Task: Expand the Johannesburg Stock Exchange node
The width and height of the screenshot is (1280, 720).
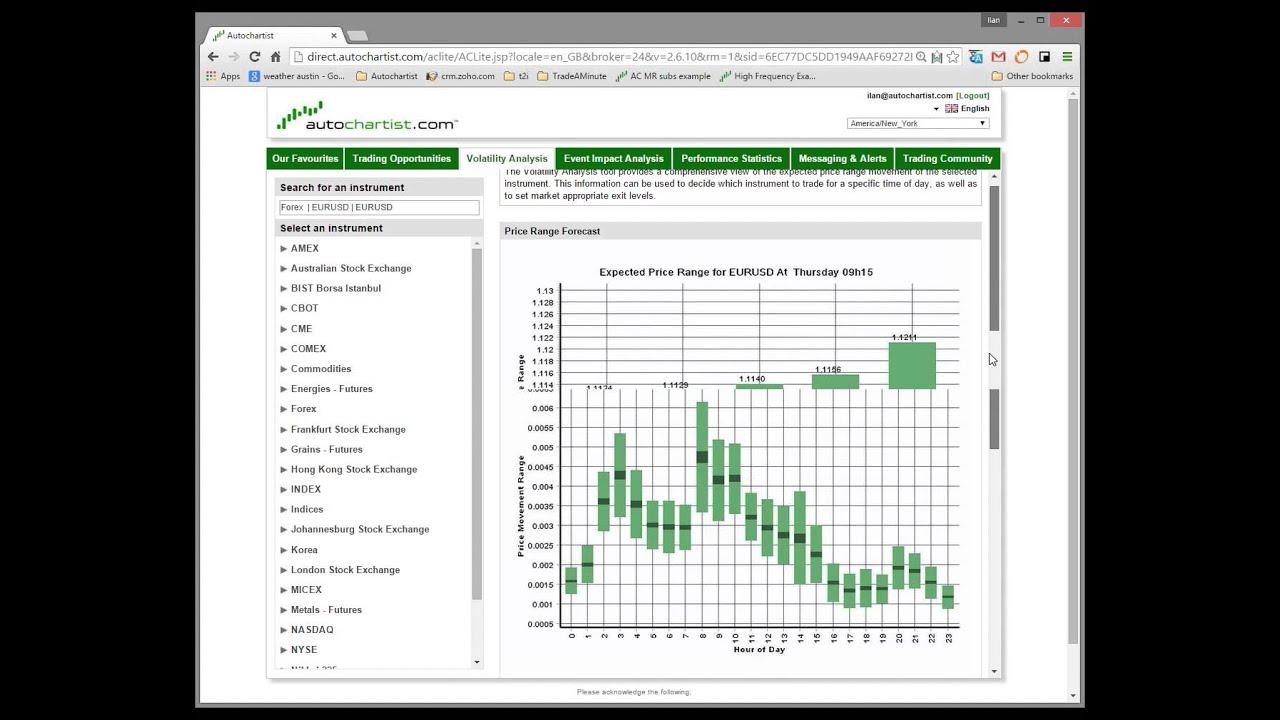Action: (284, 529)
